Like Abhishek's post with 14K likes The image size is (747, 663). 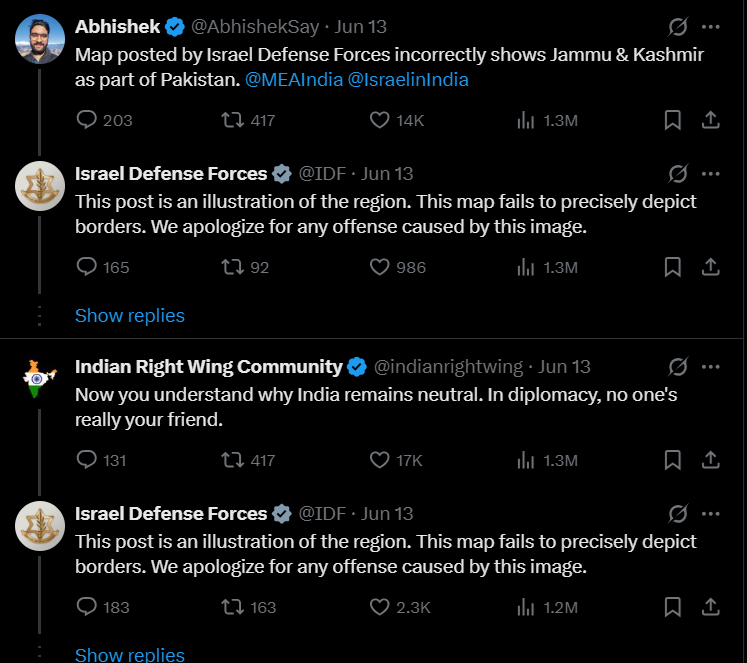point(380,120)
